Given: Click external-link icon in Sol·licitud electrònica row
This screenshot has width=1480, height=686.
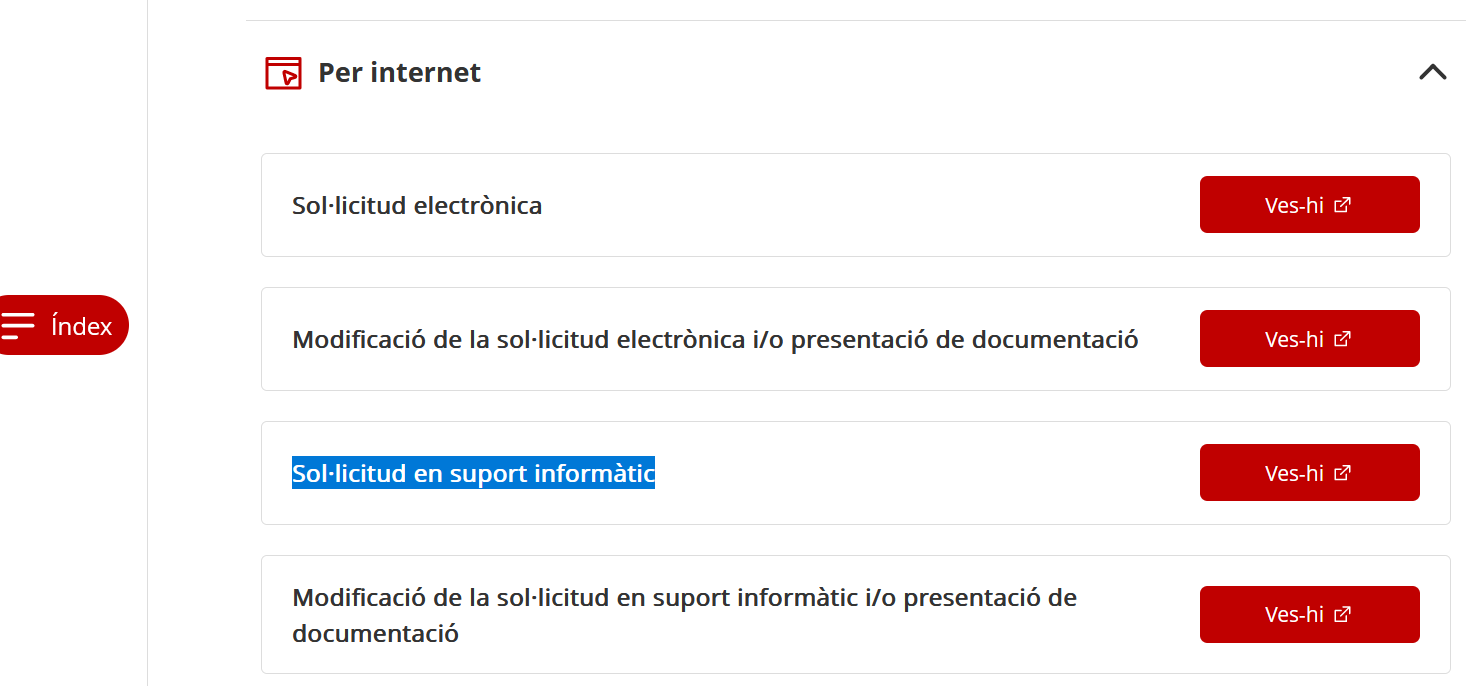Looking at the screenshot, I should pos(1343,205).
